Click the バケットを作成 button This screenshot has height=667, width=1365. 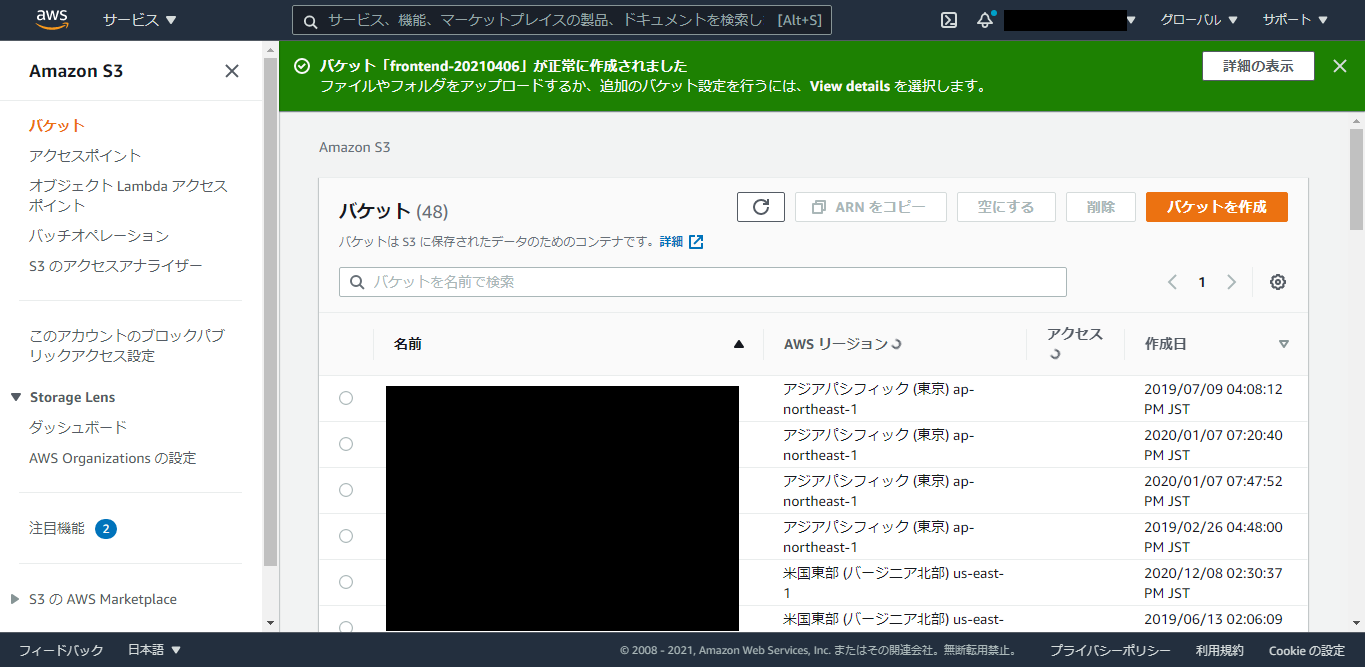[1217, 207]
